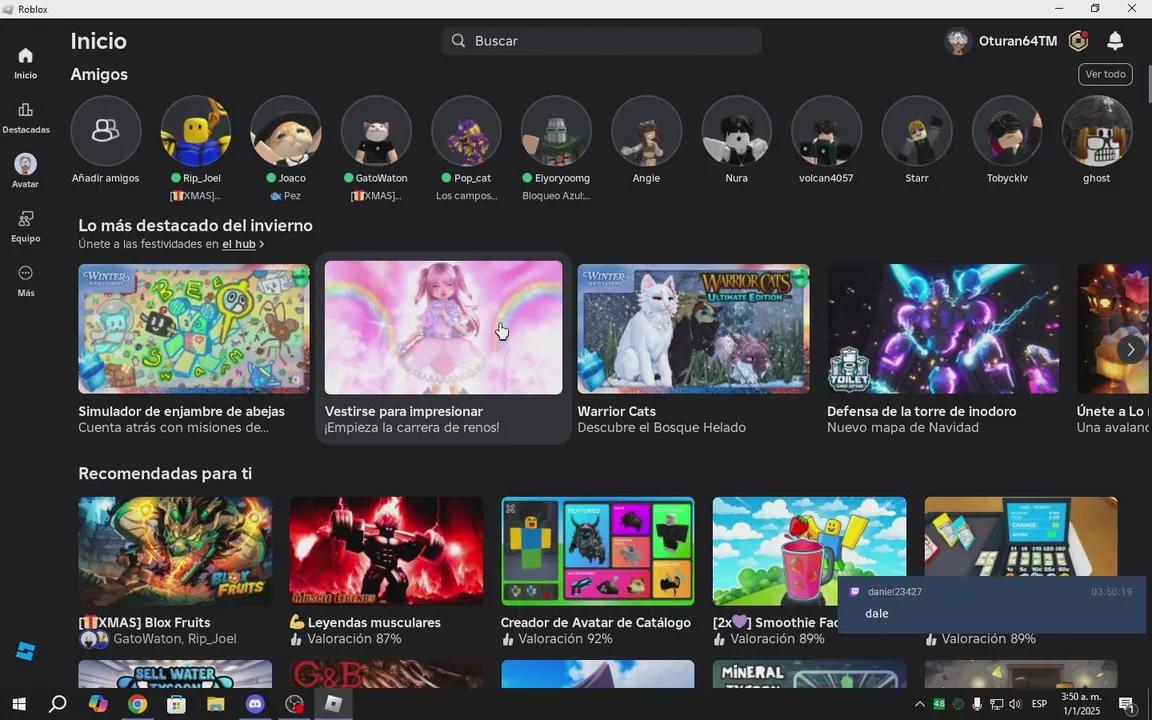Open el hub link for winter festivities
This screenshot has height=720, width=1152.
(x=238, y=244)
